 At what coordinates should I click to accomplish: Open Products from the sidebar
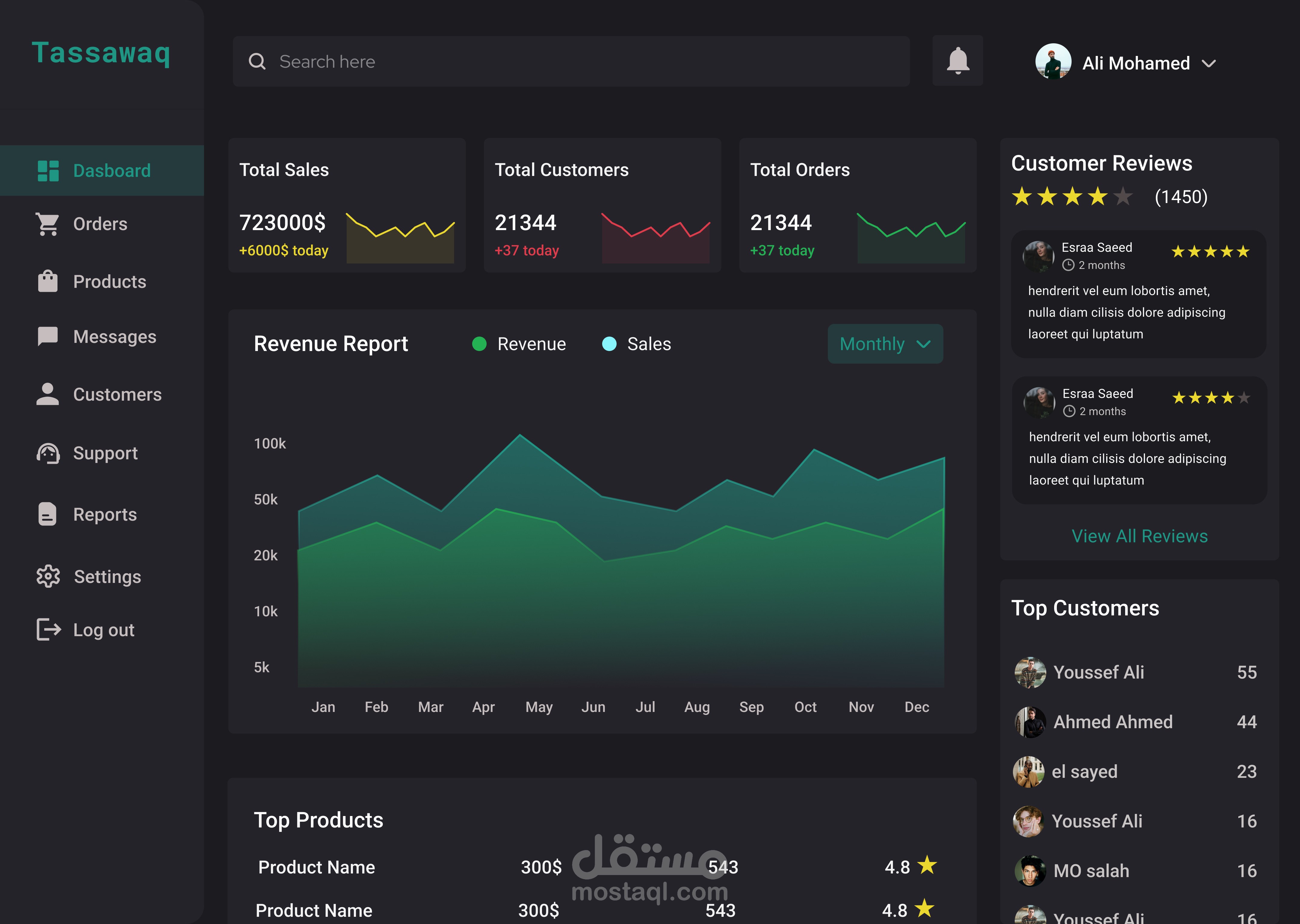[x=110, y=282]
